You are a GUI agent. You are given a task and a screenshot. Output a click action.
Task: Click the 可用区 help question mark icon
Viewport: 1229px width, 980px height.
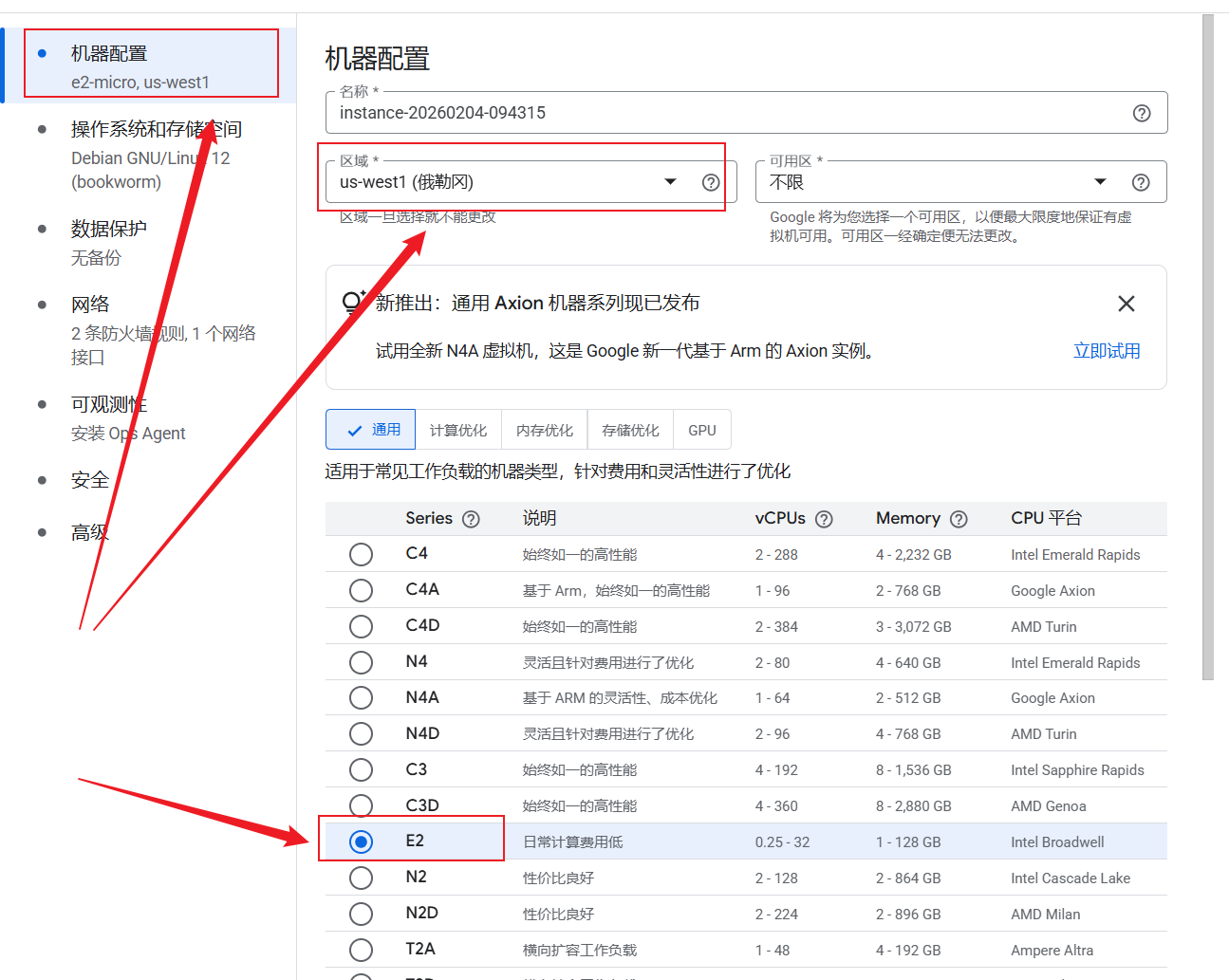[x=1140, y=181]
